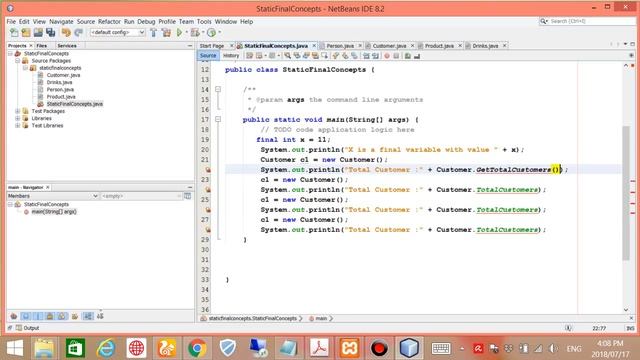This screenshot has height=360, width=640.
Task: Click the Find Selection magnifier icon in editor toolbar
Action: (x=288, y=56)
